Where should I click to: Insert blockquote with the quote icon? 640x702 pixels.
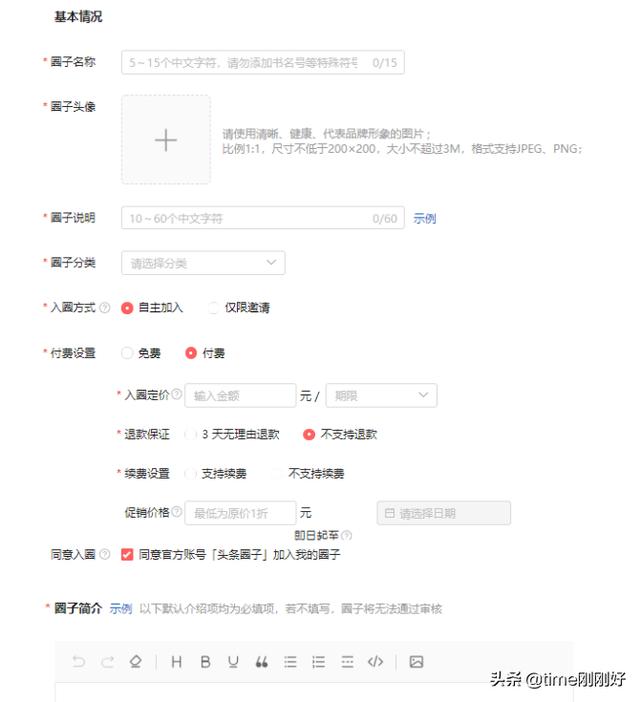[261, 662]
